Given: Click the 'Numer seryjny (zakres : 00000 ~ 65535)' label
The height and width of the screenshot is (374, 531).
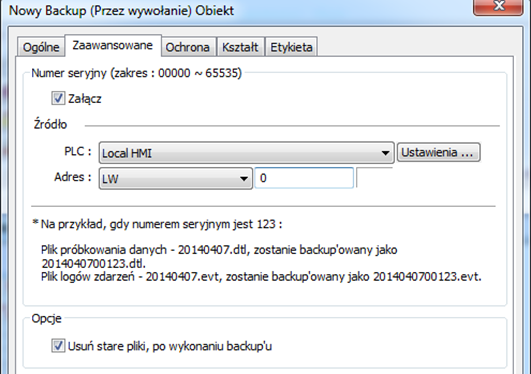Looking at the screenshot, I should [x=136, y=73].
